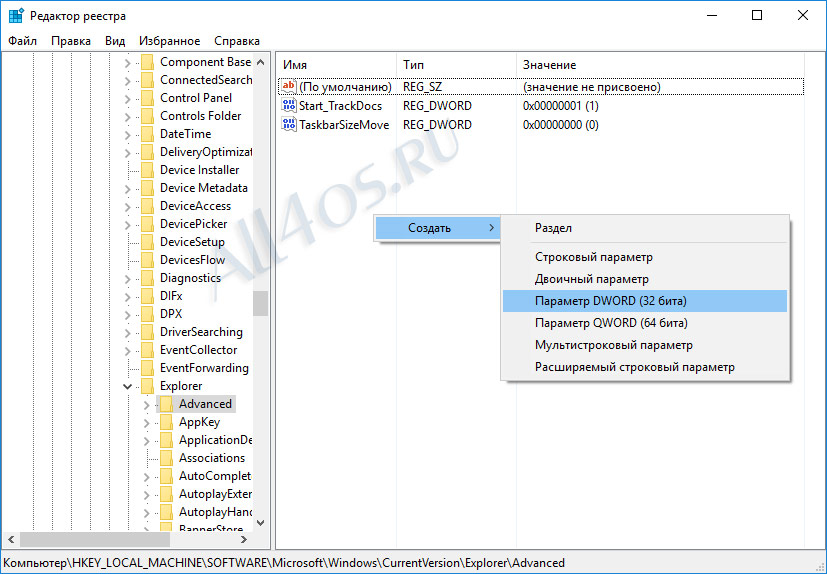The image size is (827, 574).
Task: Click the AppKey folder icon
Action: tap(166, 422)
